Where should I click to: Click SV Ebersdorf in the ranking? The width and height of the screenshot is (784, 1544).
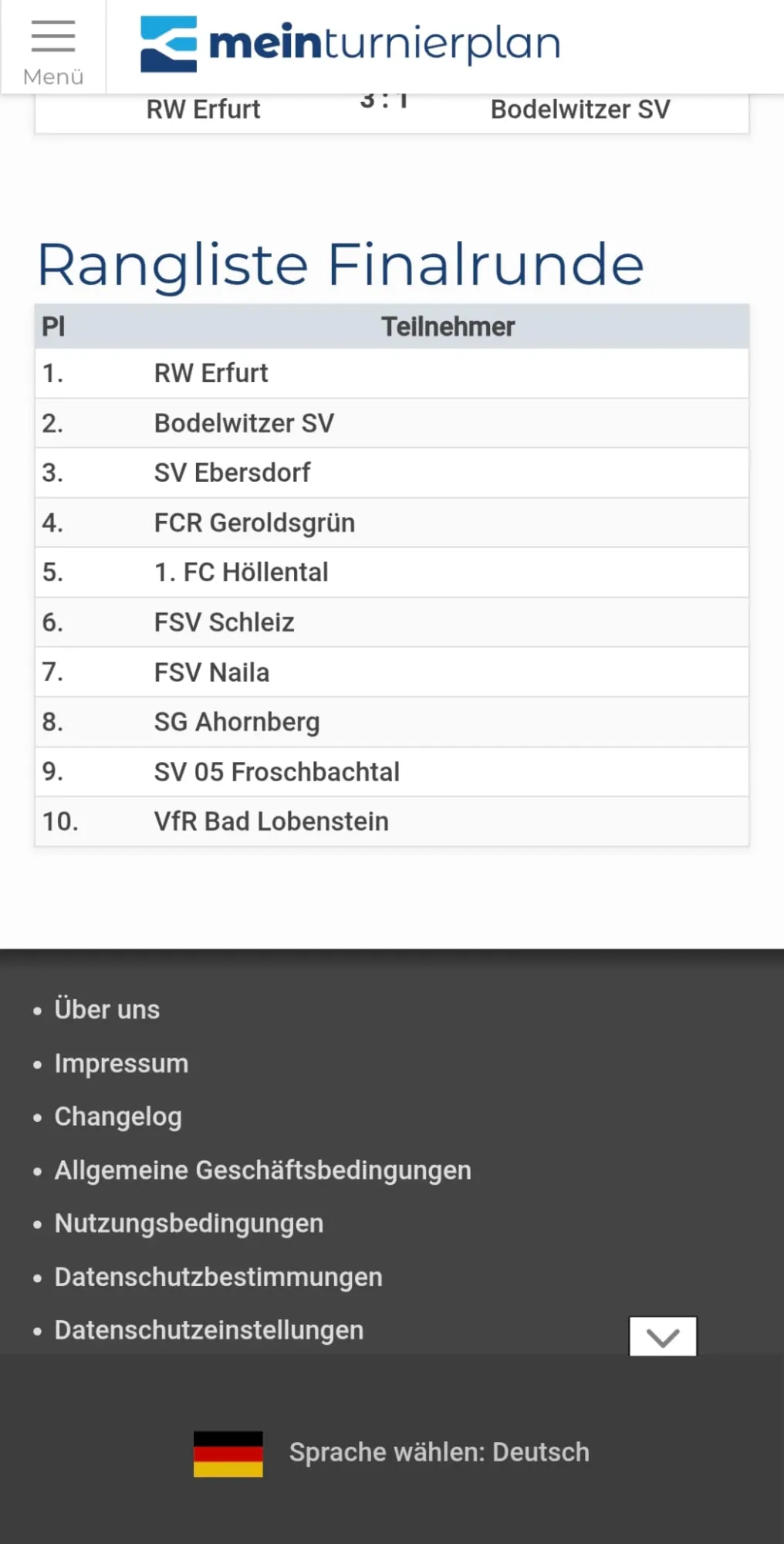[231, 472]
